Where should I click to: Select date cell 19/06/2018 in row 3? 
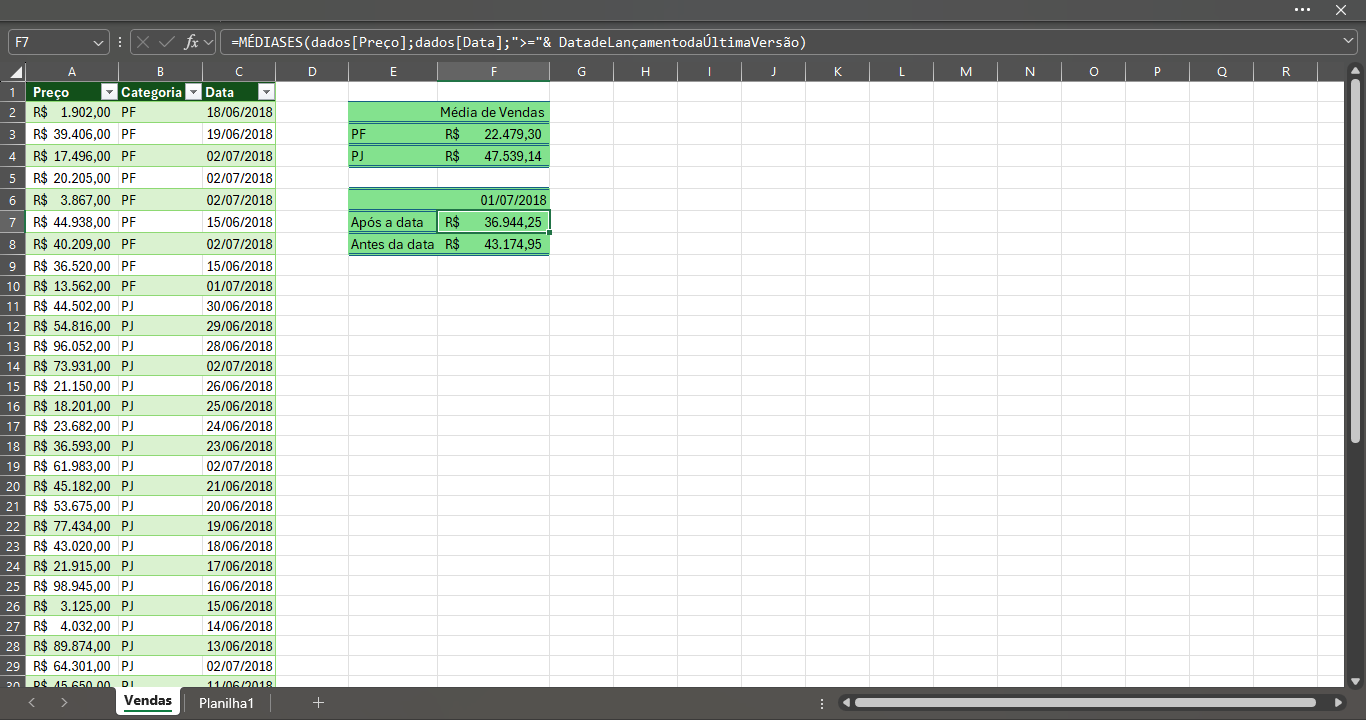click(239, 134)
